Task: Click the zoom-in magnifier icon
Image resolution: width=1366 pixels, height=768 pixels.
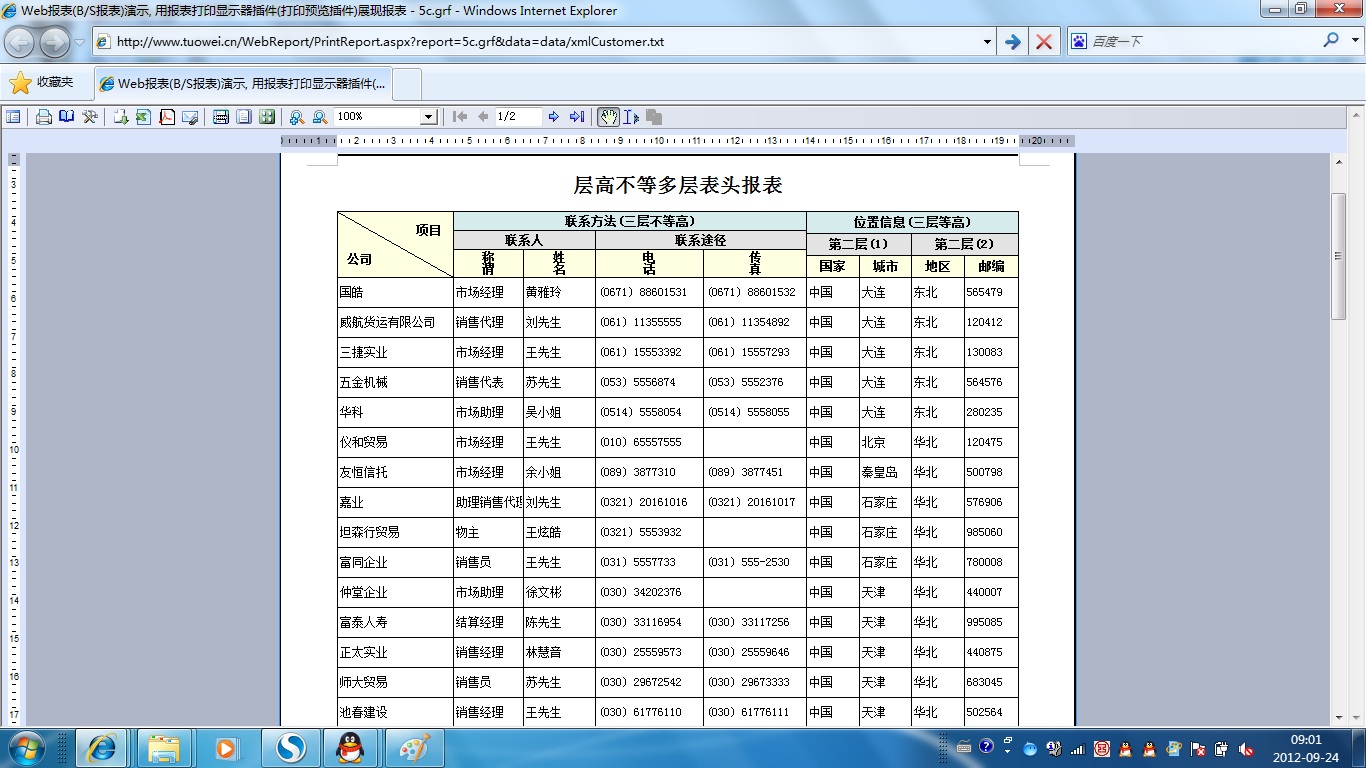Action: pos(296,117)
